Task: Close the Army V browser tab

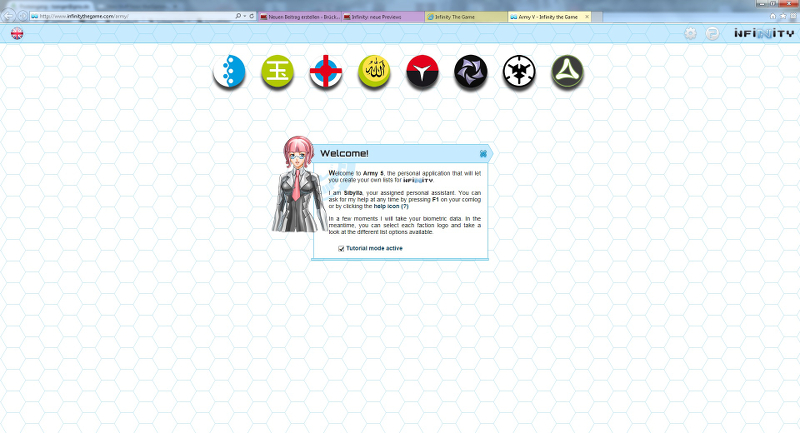Action: point(587,17)
